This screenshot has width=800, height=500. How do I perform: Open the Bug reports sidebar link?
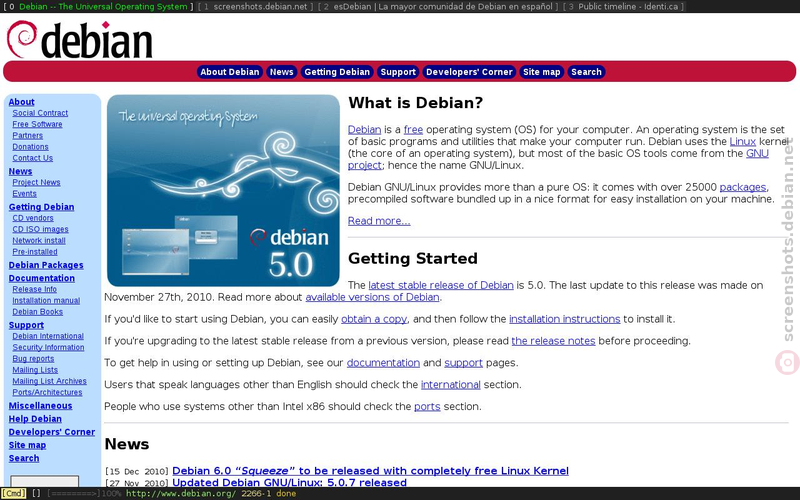pyautogui.click(x=33, y=359)
